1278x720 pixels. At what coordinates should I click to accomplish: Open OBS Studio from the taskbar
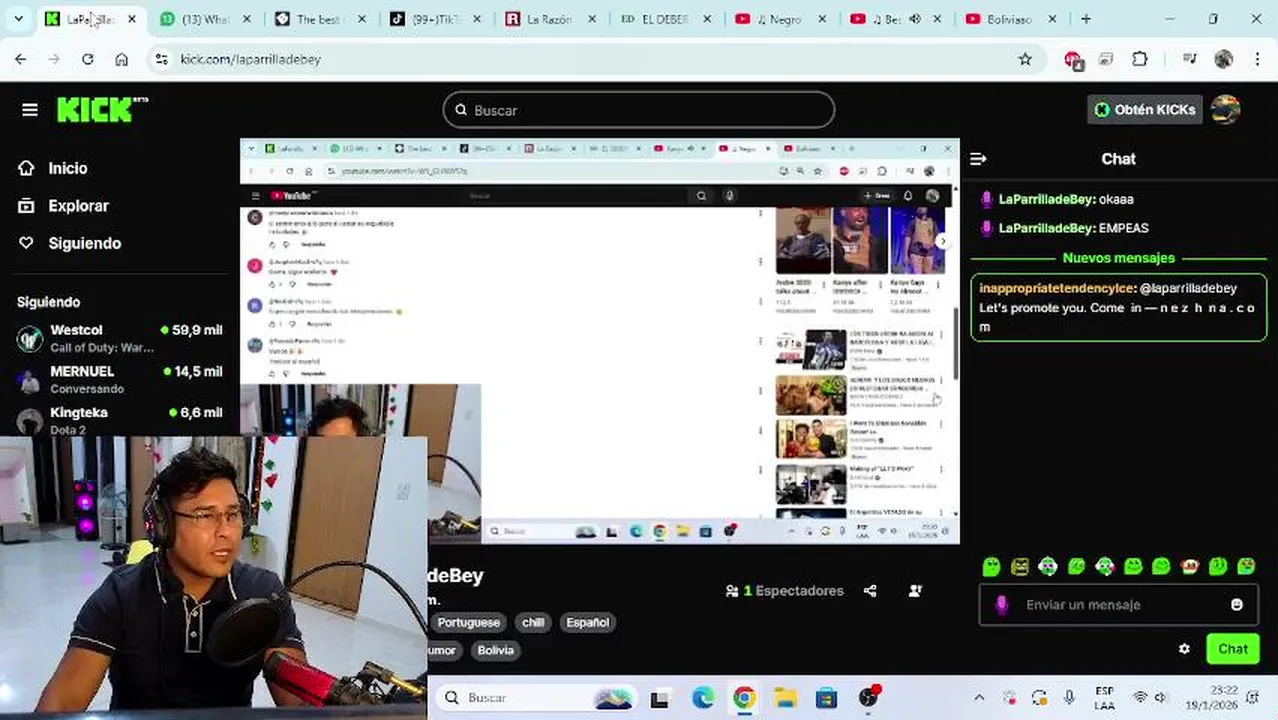868,698
